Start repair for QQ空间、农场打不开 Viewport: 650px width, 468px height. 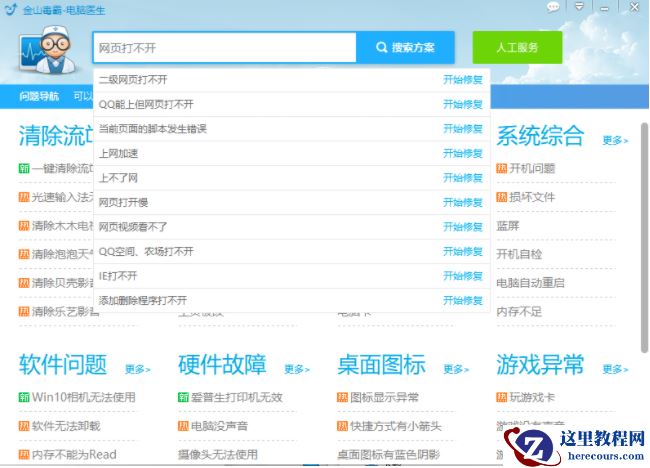(x=463, y=251)
